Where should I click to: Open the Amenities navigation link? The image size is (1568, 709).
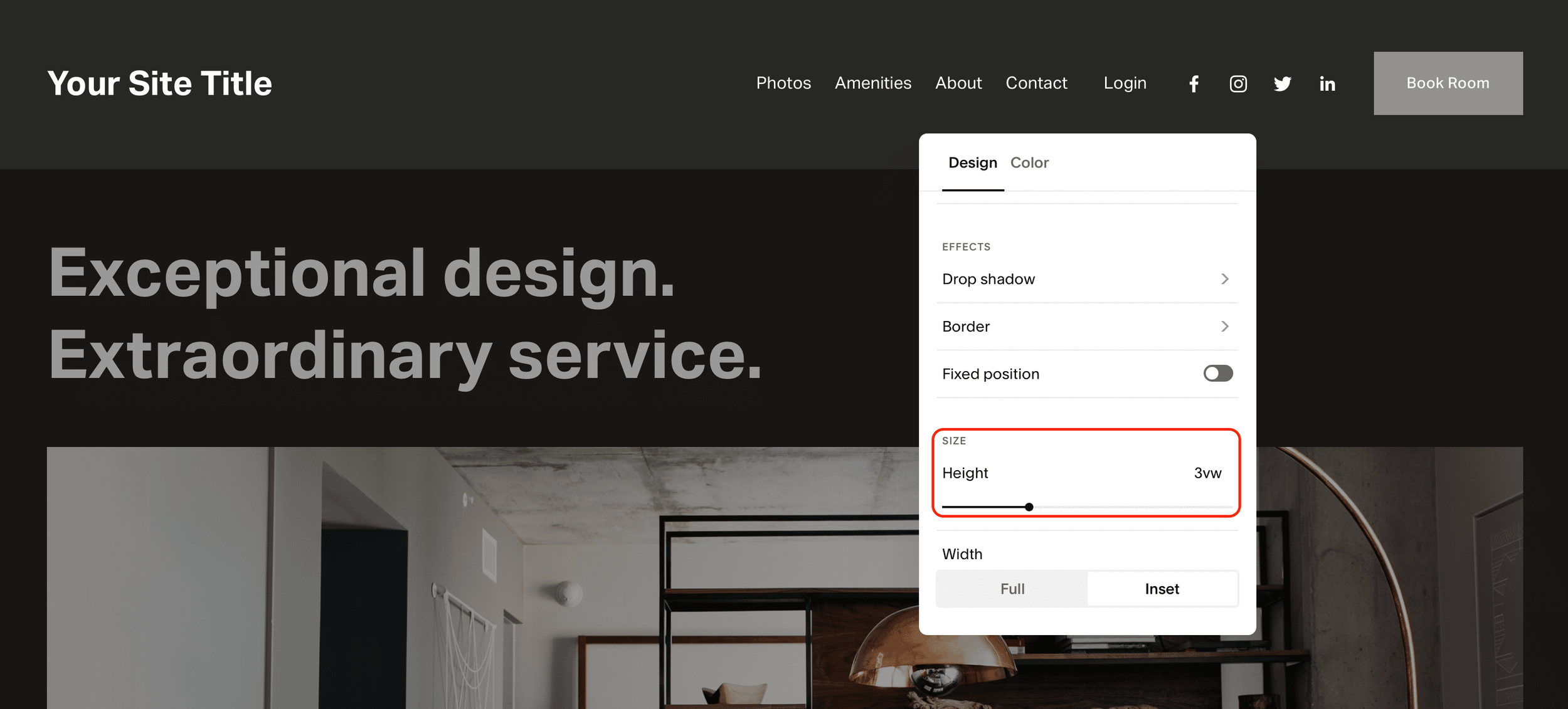pyautogui.click(x=872, y=83)
